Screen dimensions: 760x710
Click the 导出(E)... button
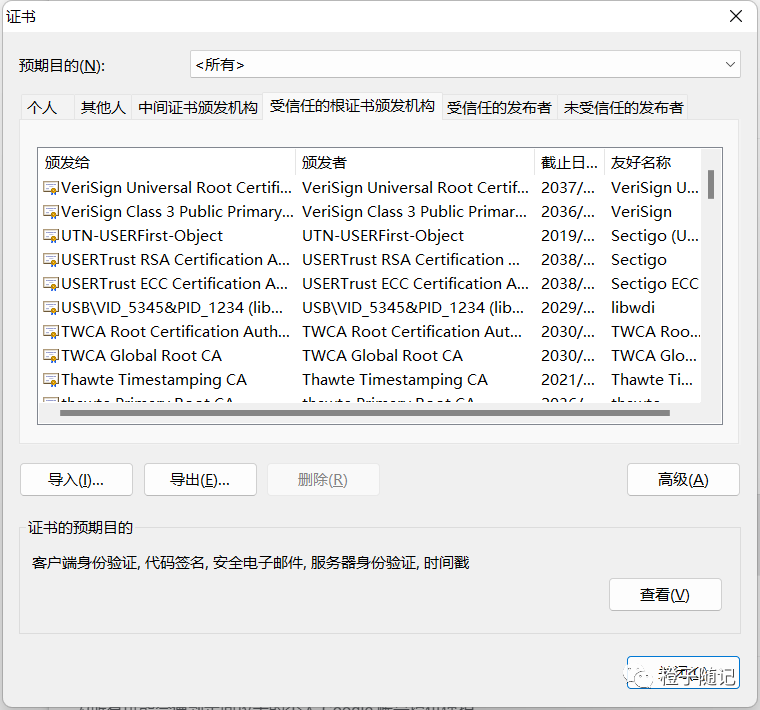pos(200,480)
